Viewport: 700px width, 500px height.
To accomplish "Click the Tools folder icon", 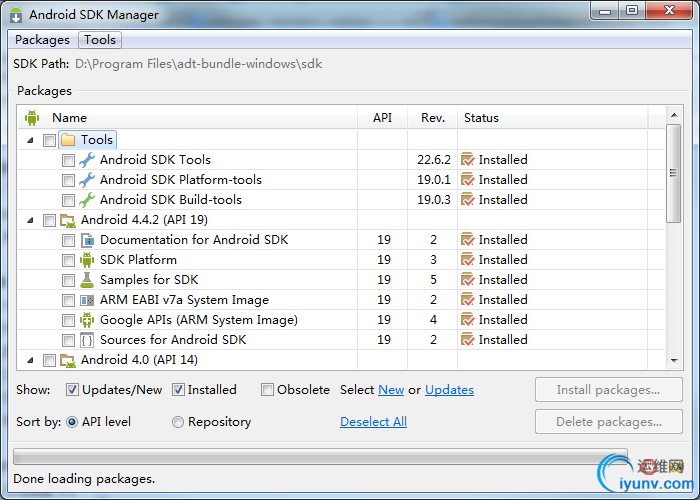I will (x=68, y=140).
